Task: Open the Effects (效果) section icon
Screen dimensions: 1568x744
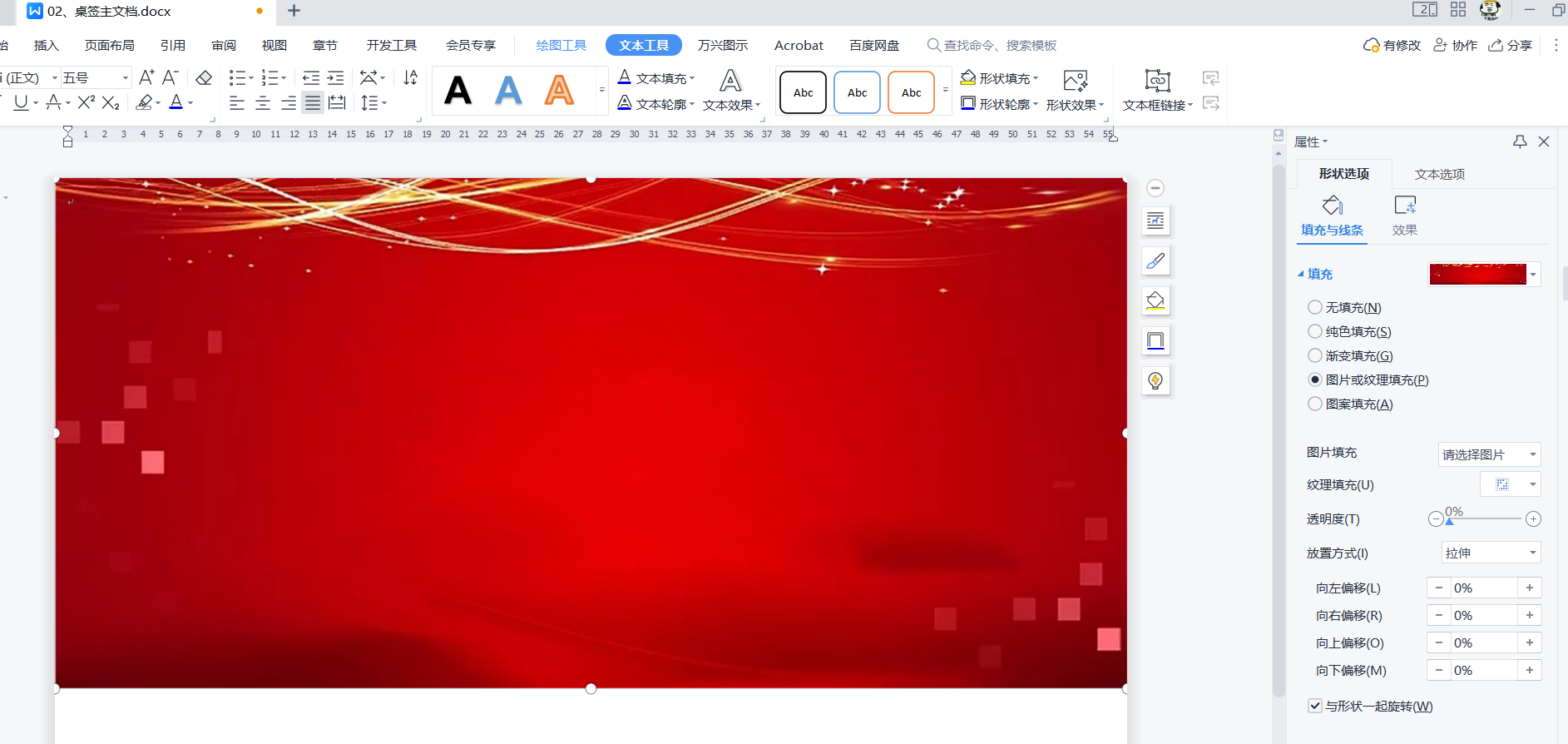Action: click(1404, 215)
